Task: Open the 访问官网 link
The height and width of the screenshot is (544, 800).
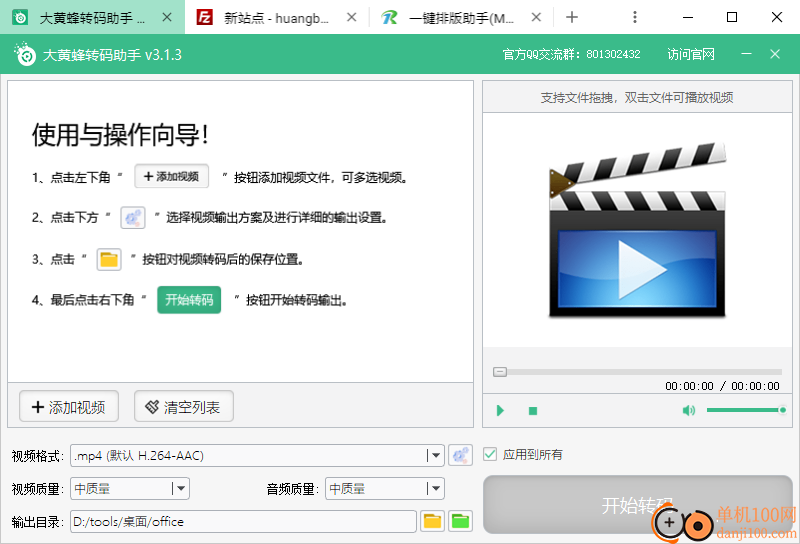Action: (x=691, y=54)
